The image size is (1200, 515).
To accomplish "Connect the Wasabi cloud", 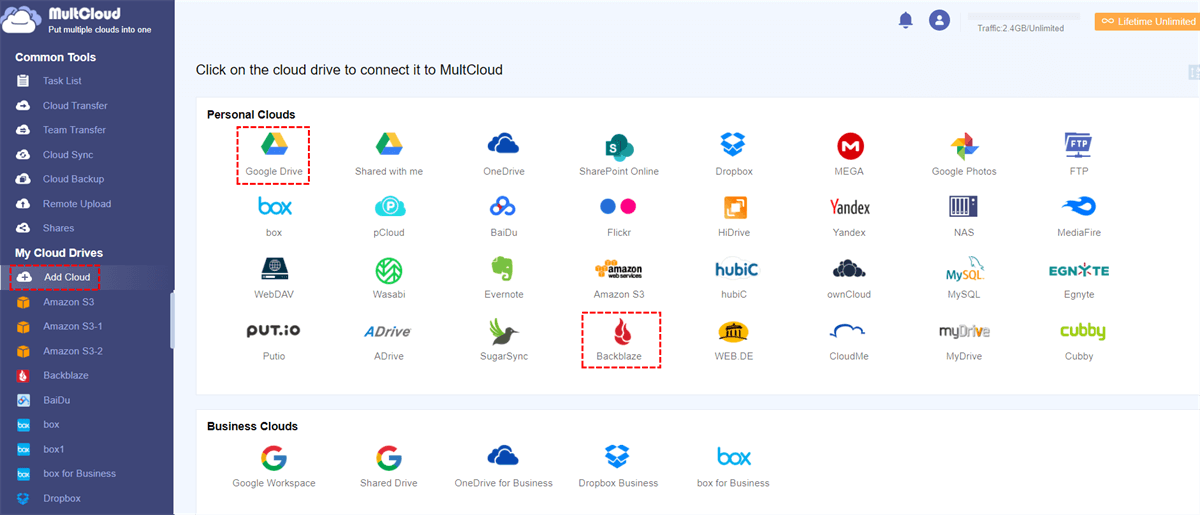I will click(x=389, y=278).
